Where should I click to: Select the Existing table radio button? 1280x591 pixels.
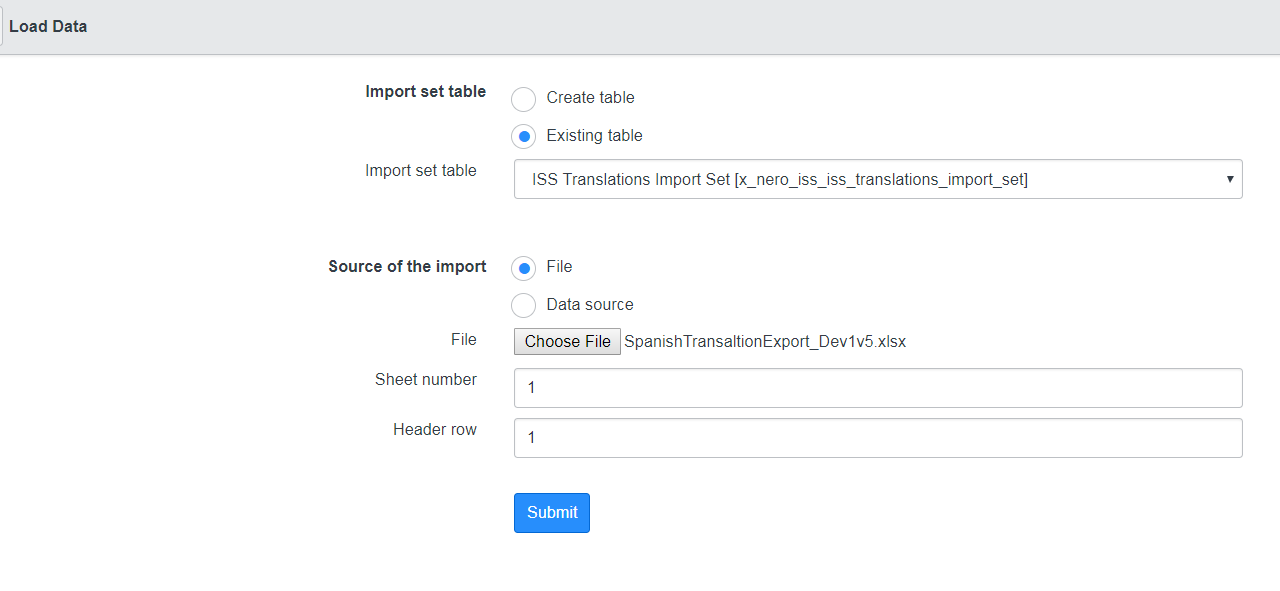(x=523, y=137)
